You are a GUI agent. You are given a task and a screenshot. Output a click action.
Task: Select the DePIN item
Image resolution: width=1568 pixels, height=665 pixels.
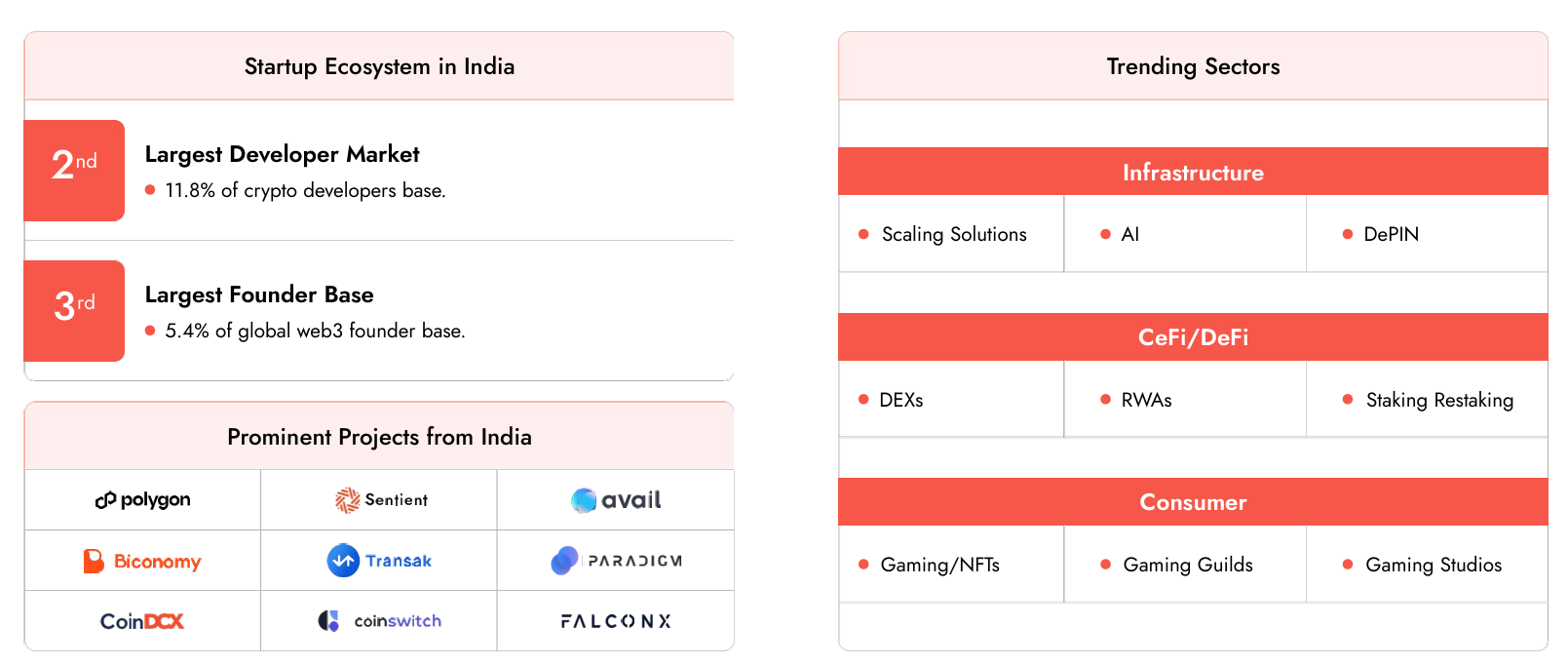pos(1391,234)
